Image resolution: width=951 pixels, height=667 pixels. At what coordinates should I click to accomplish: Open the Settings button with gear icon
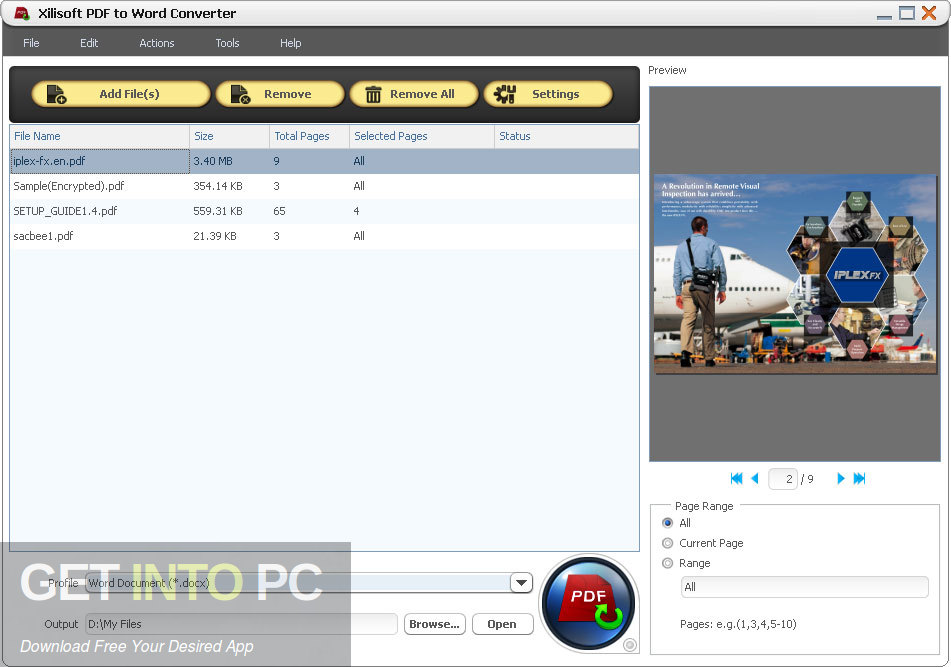click(x=548, y=94)
